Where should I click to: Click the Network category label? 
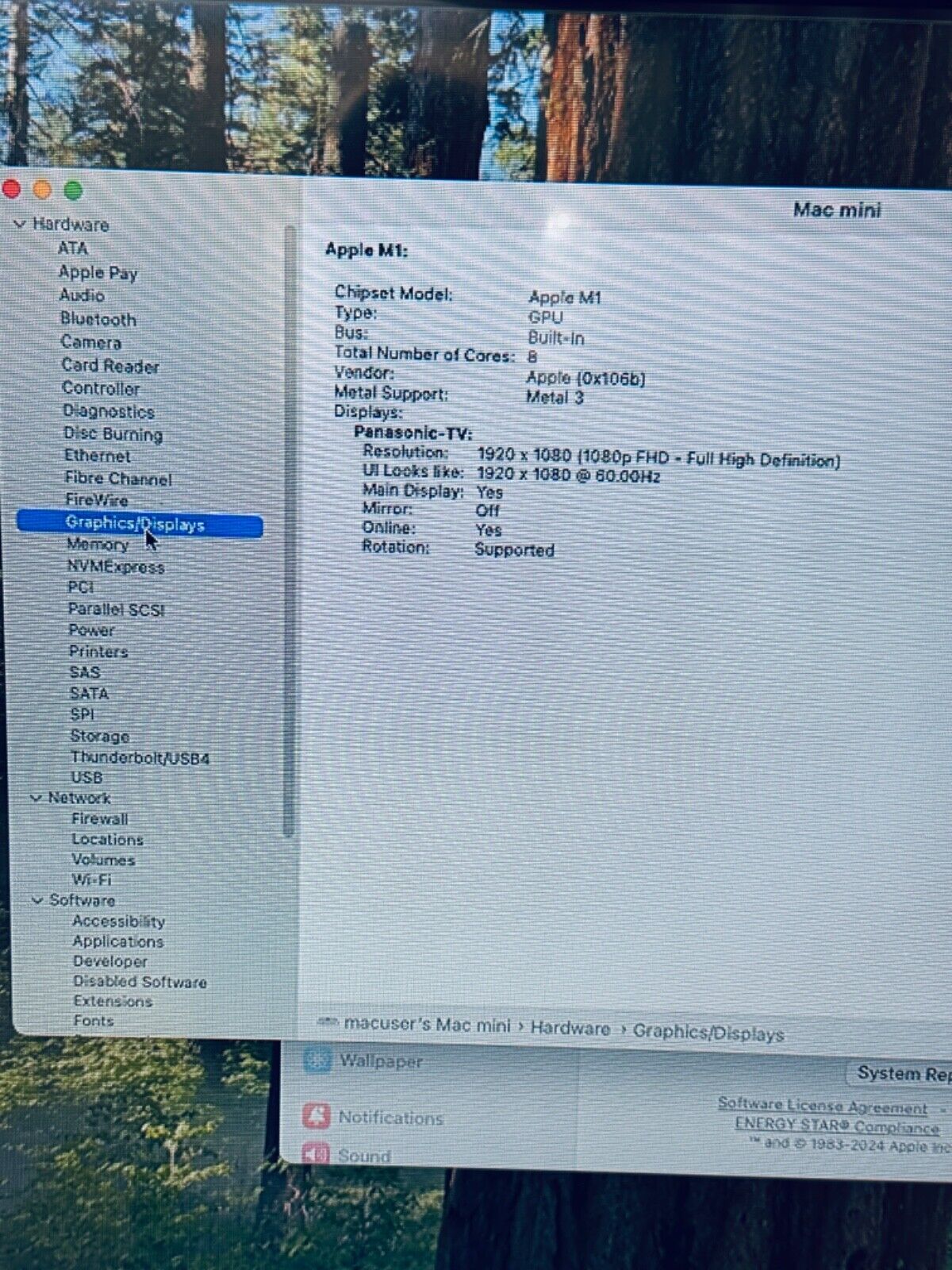tap(79, 798)
